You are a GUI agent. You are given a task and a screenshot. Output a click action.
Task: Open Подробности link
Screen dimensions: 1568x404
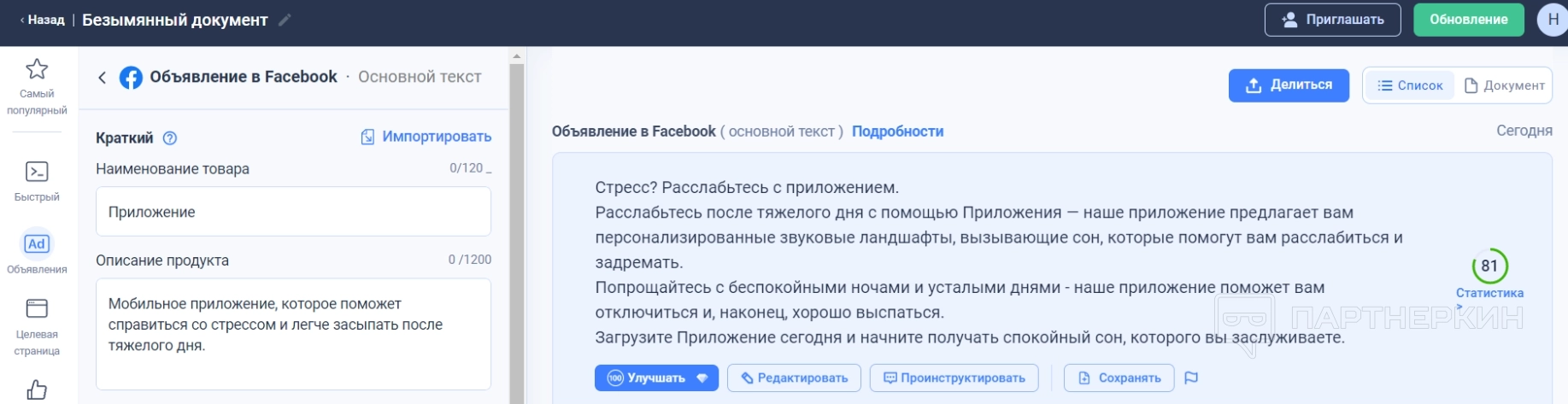click(897, 132)
